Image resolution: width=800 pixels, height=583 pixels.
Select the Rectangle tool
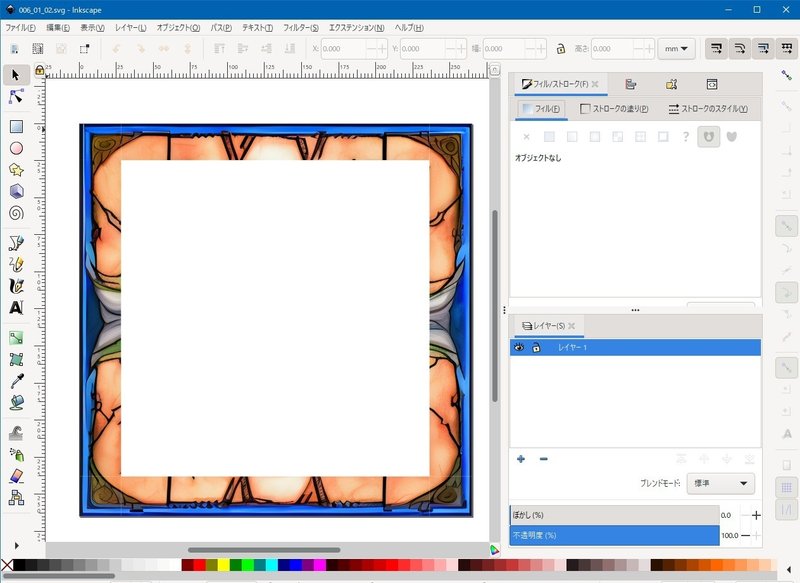click(x=16, y=126)
